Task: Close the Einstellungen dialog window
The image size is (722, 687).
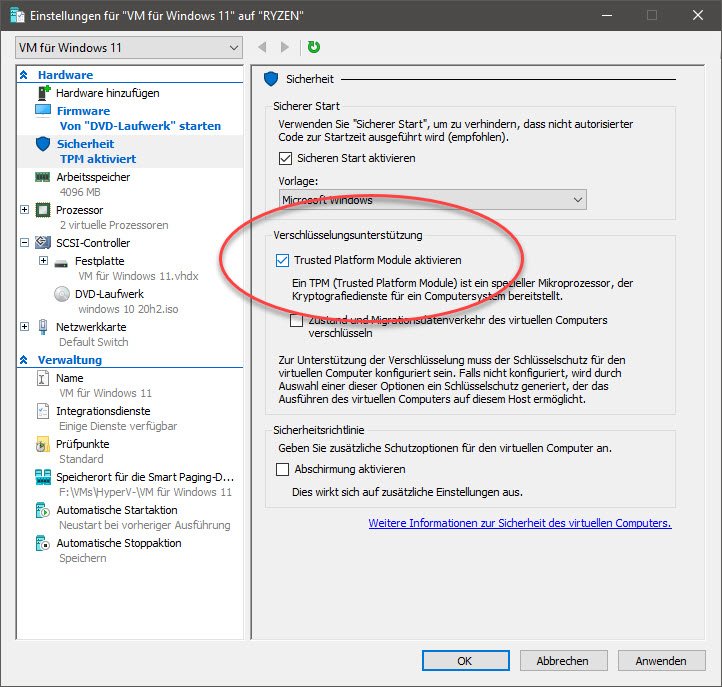Action: tap(698, 15)
